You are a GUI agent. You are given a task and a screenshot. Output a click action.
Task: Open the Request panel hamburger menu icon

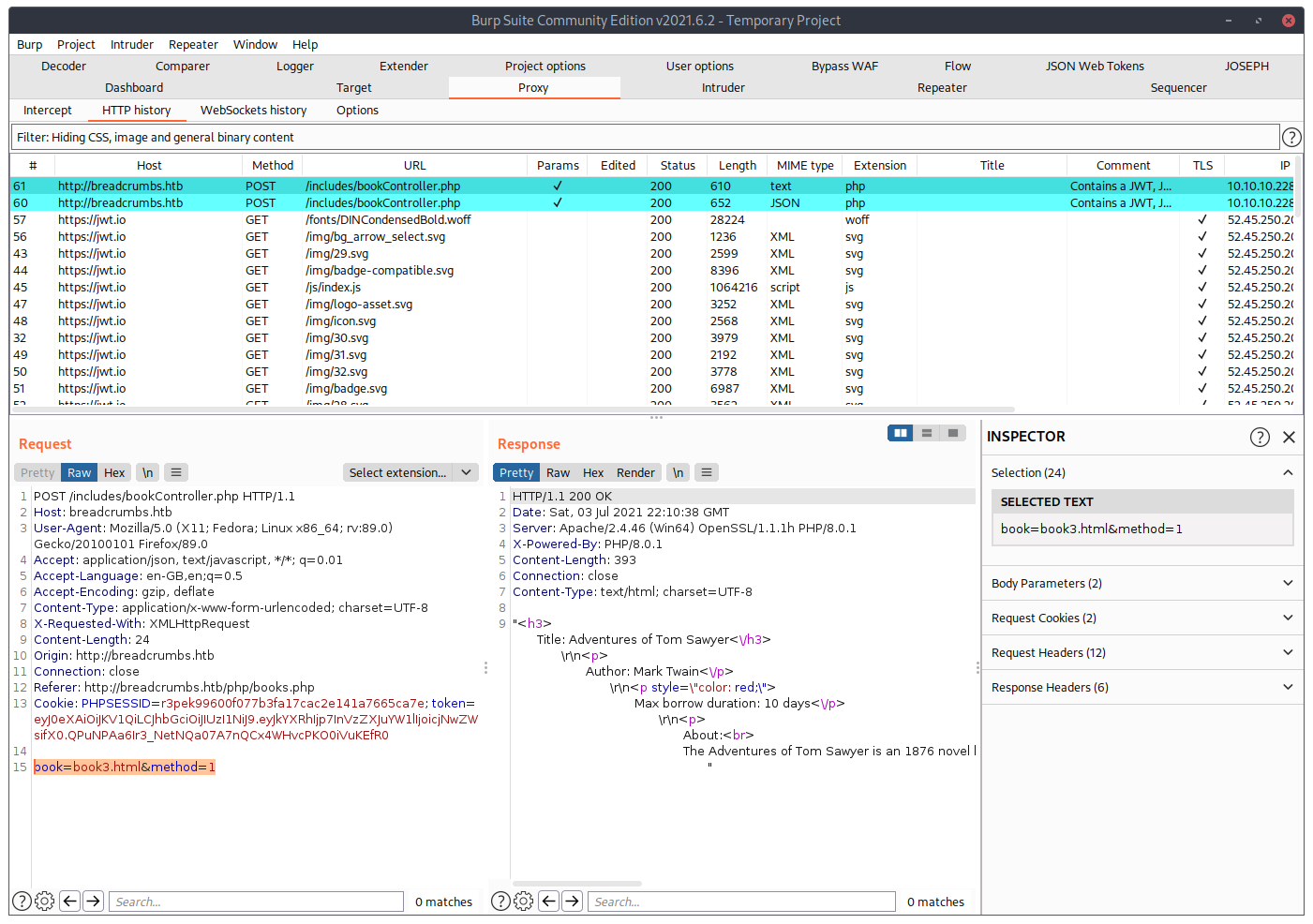coord(176,472)
